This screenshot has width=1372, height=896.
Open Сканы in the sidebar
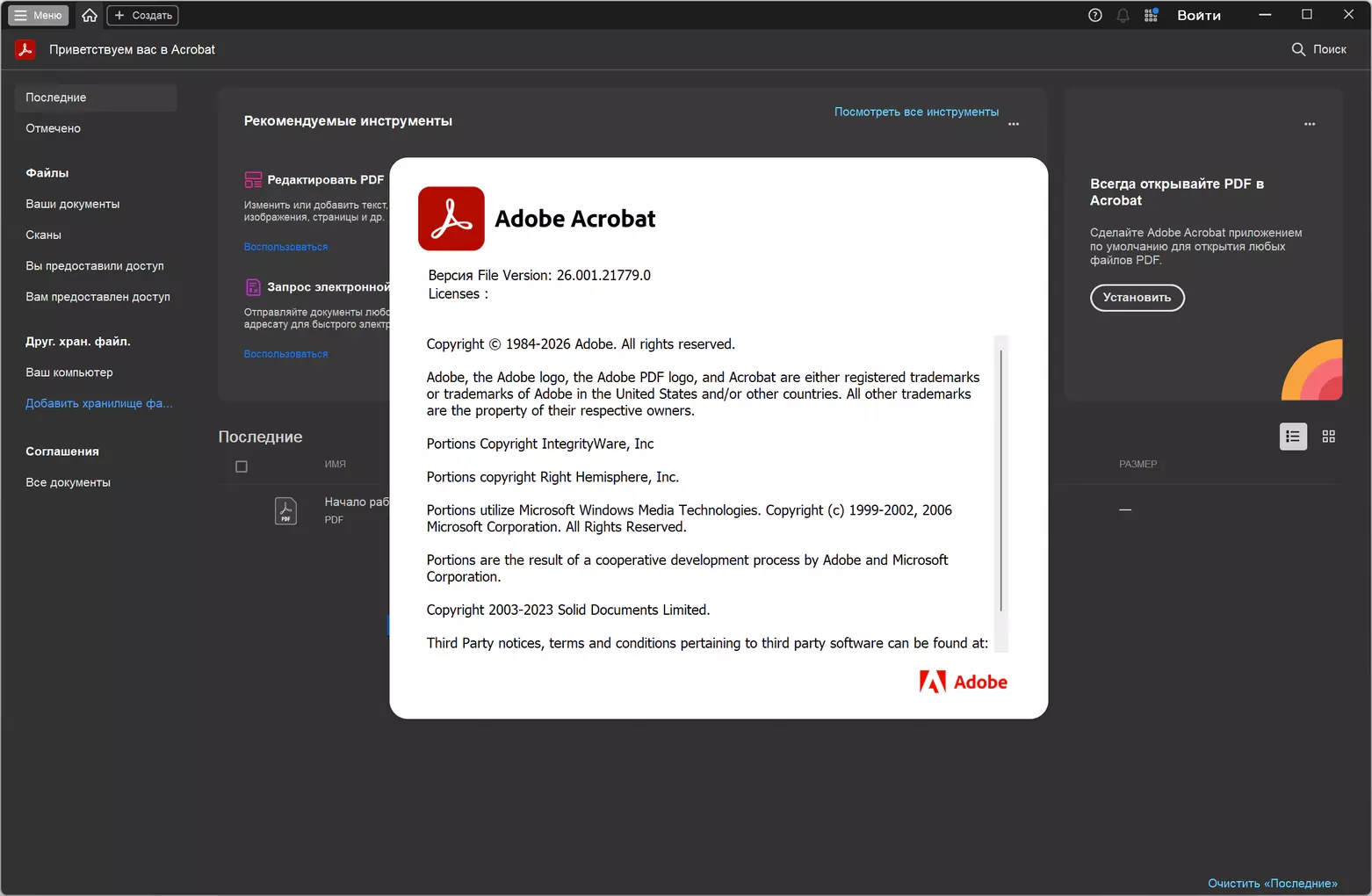(x=44, y=235)
